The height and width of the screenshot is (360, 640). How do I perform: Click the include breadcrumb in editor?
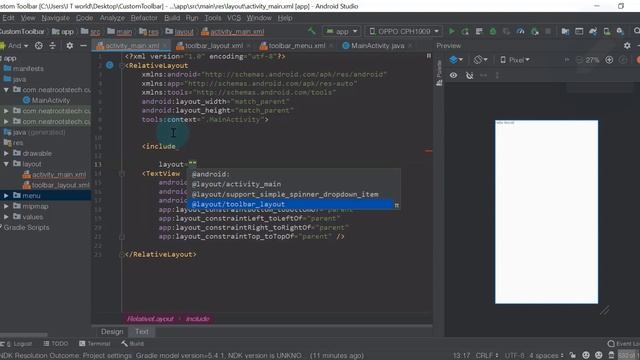(197, 319)
